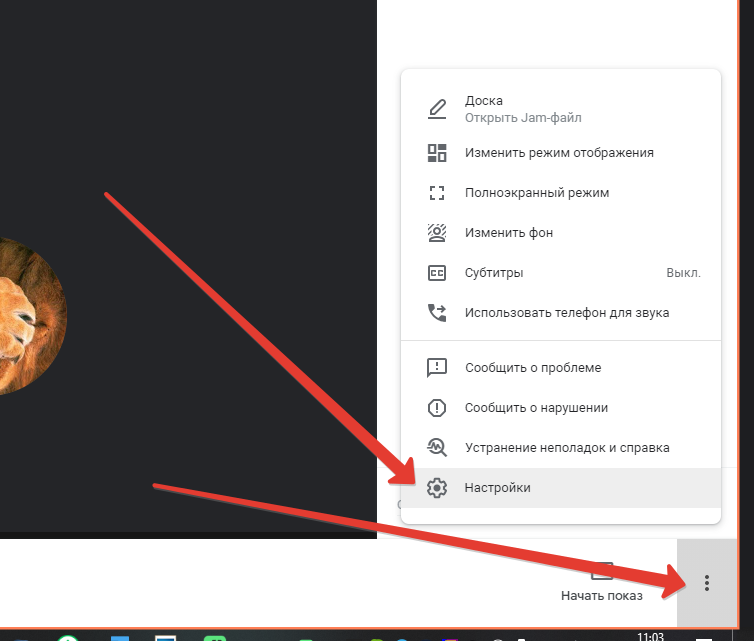
Task: Select Полноэкранный режим menu entry
Action: [x=537, y=193]
